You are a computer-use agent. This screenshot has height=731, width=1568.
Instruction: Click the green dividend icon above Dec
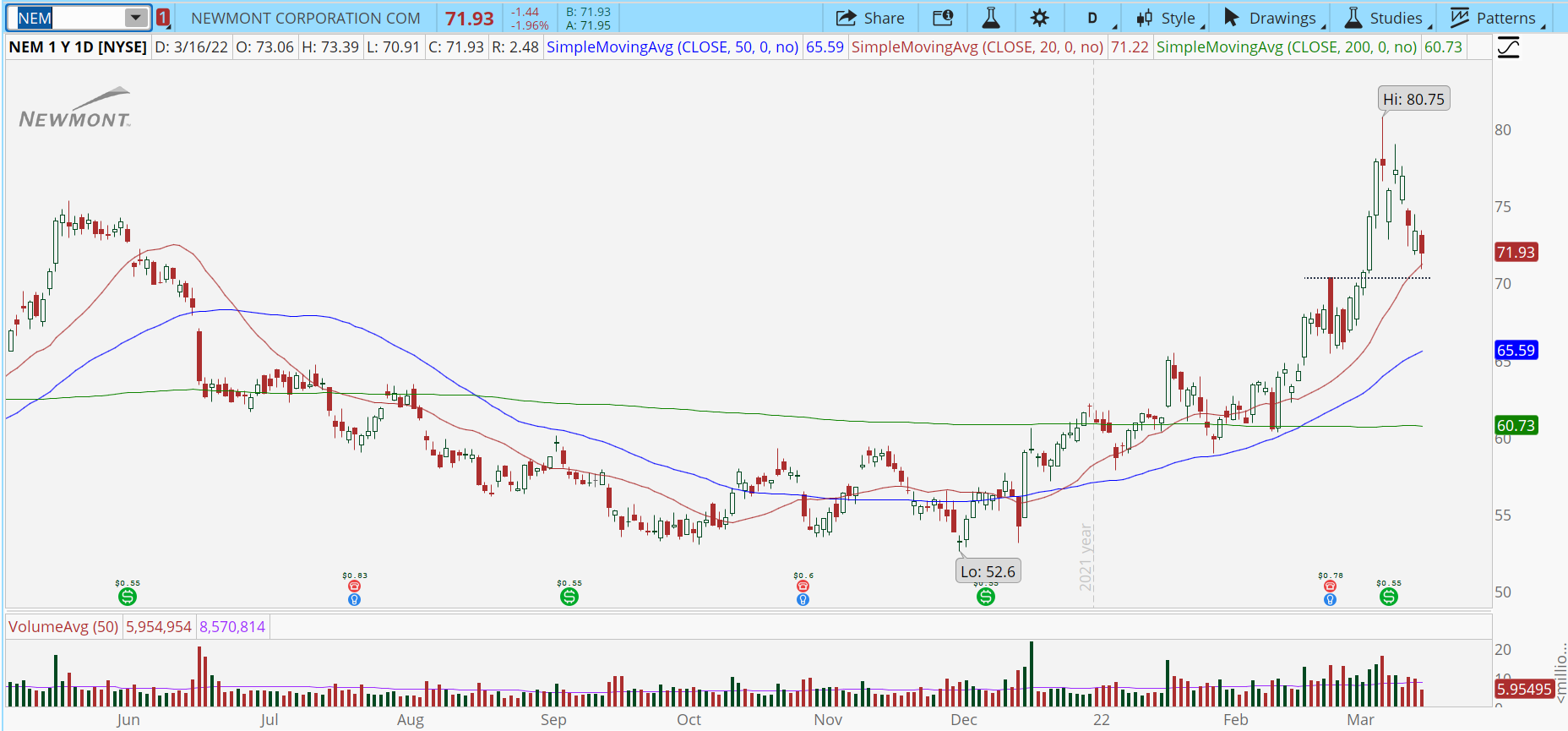986,597
